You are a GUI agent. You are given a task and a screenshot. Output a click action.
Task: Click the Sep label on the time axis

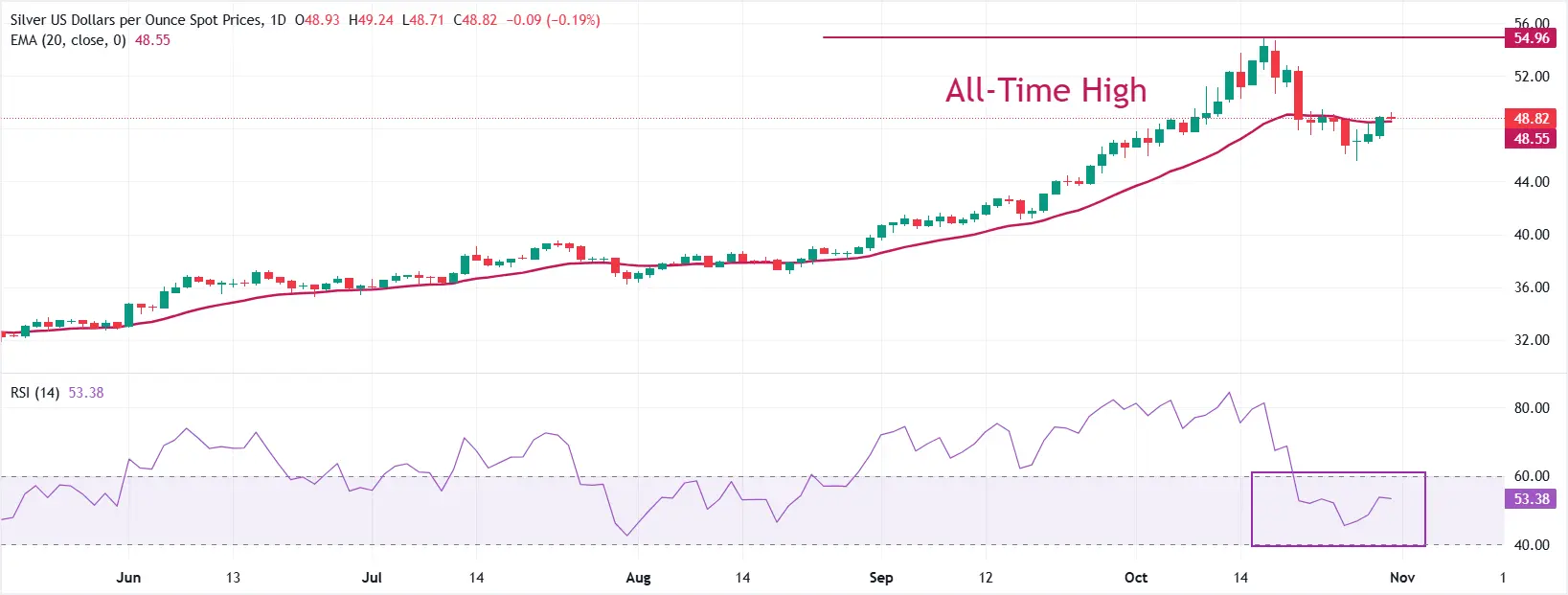pos(881,578)
